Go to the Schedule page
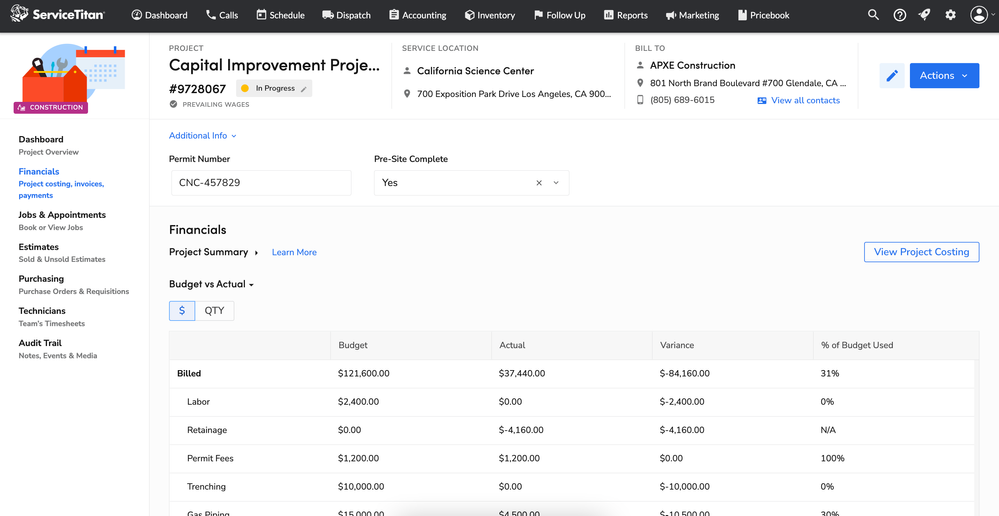Screen dimensions: 999x516 point(280,15)
